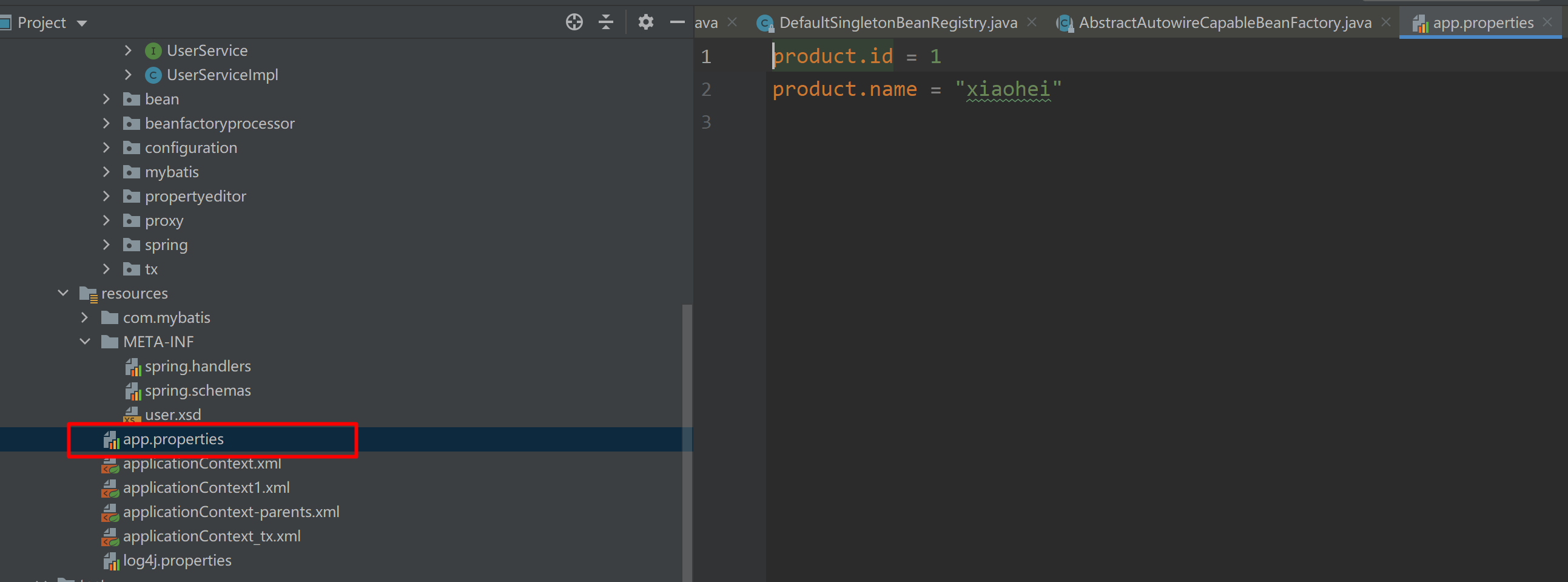The image size is (1568, 582).
Task: Close the DefaultSingletonBeanRegistry.java tab
Action: [x=1032, y=22]
